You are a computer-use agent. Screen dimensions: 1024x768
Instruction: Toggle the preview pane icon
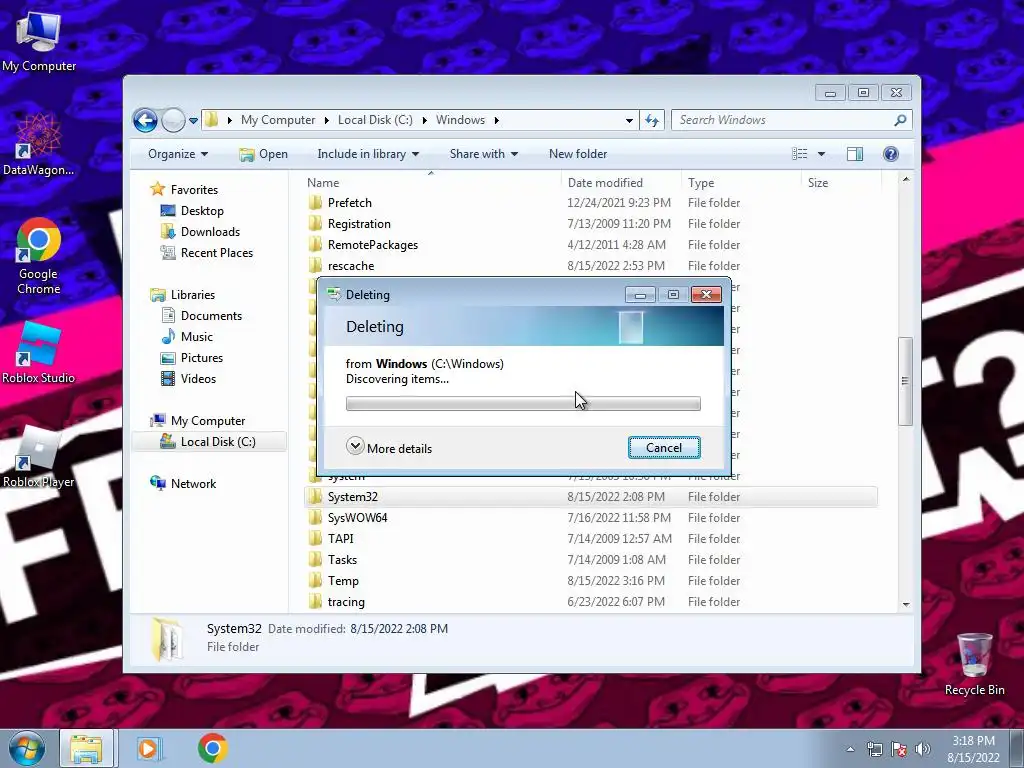[x=855, y=154]
